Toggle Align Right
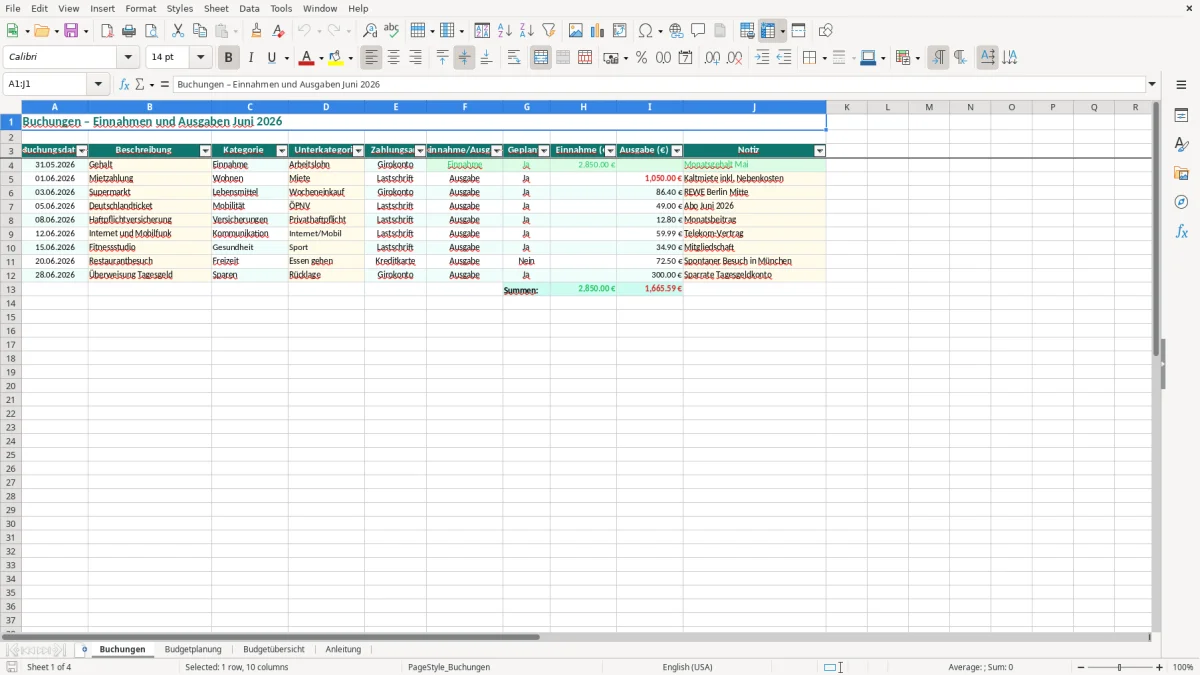Screen dimensions: 1200x675 pyautogui.click(x=415, y=58)
